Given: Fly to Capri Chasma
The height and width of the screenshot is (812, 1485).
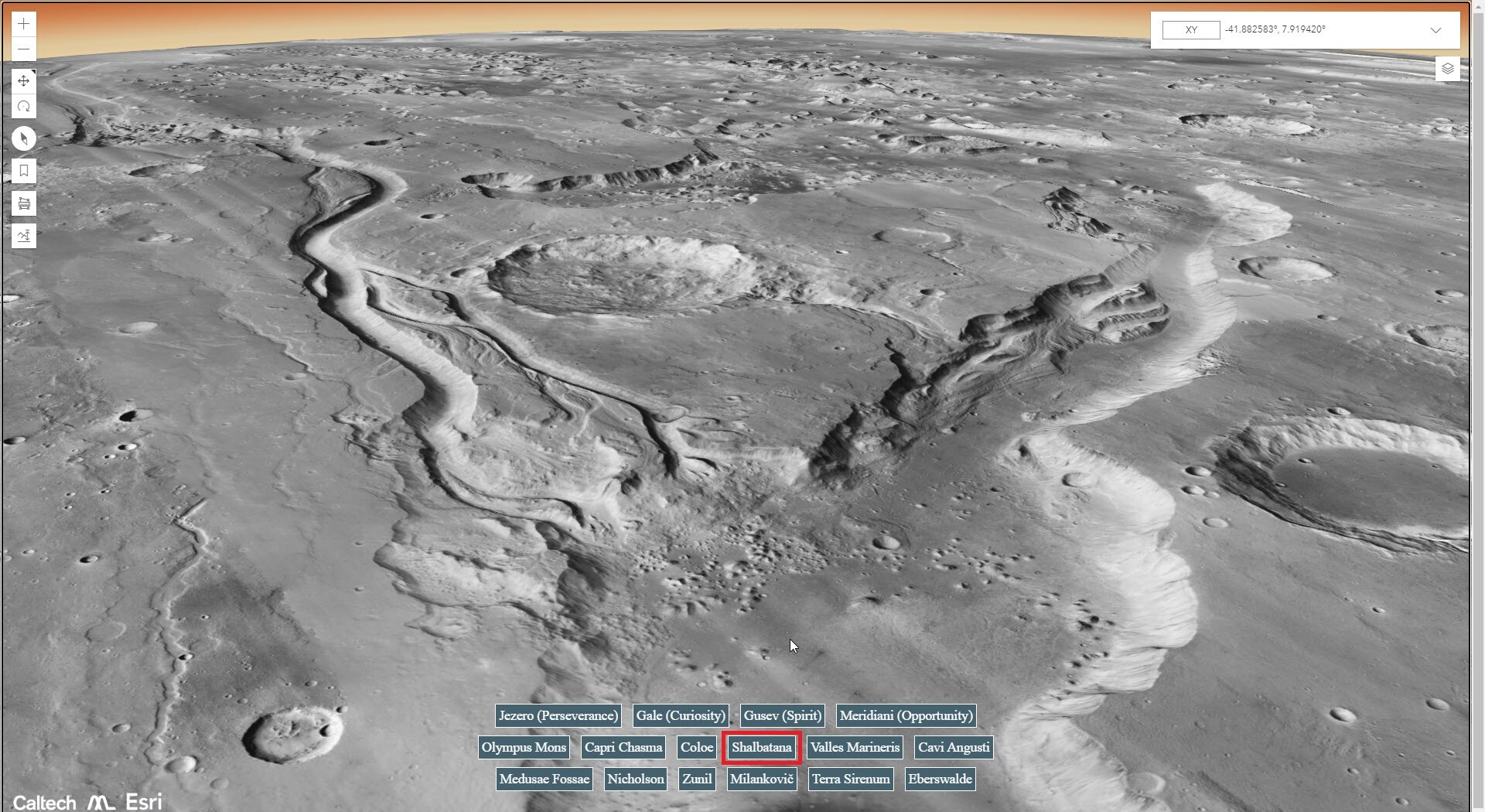Looking at the screenshot, I should [623, 747].
